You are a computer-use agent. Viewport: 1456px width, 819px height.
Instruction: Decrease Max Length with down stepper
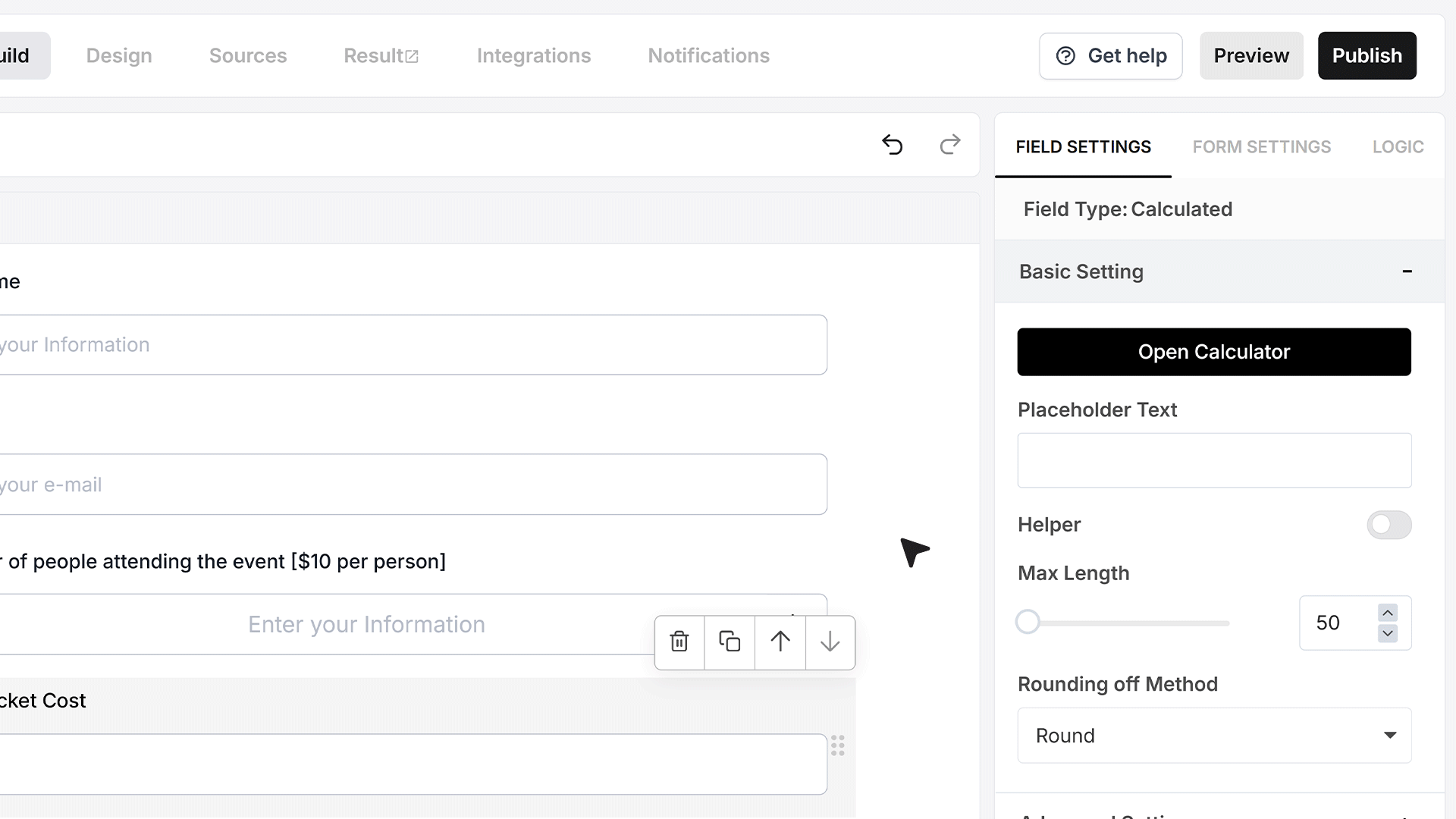[x=1388, y=633]
